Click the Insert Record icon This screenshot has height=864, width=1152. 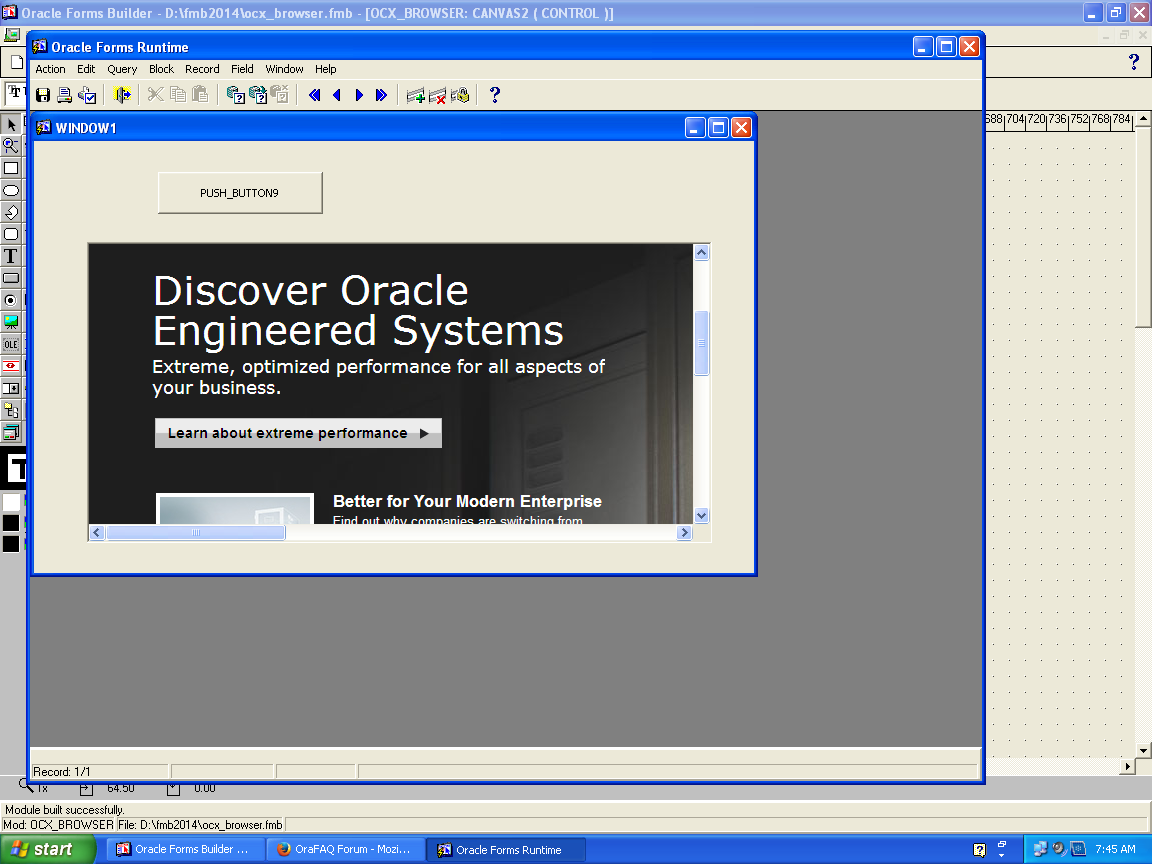[x=416, y=95]
